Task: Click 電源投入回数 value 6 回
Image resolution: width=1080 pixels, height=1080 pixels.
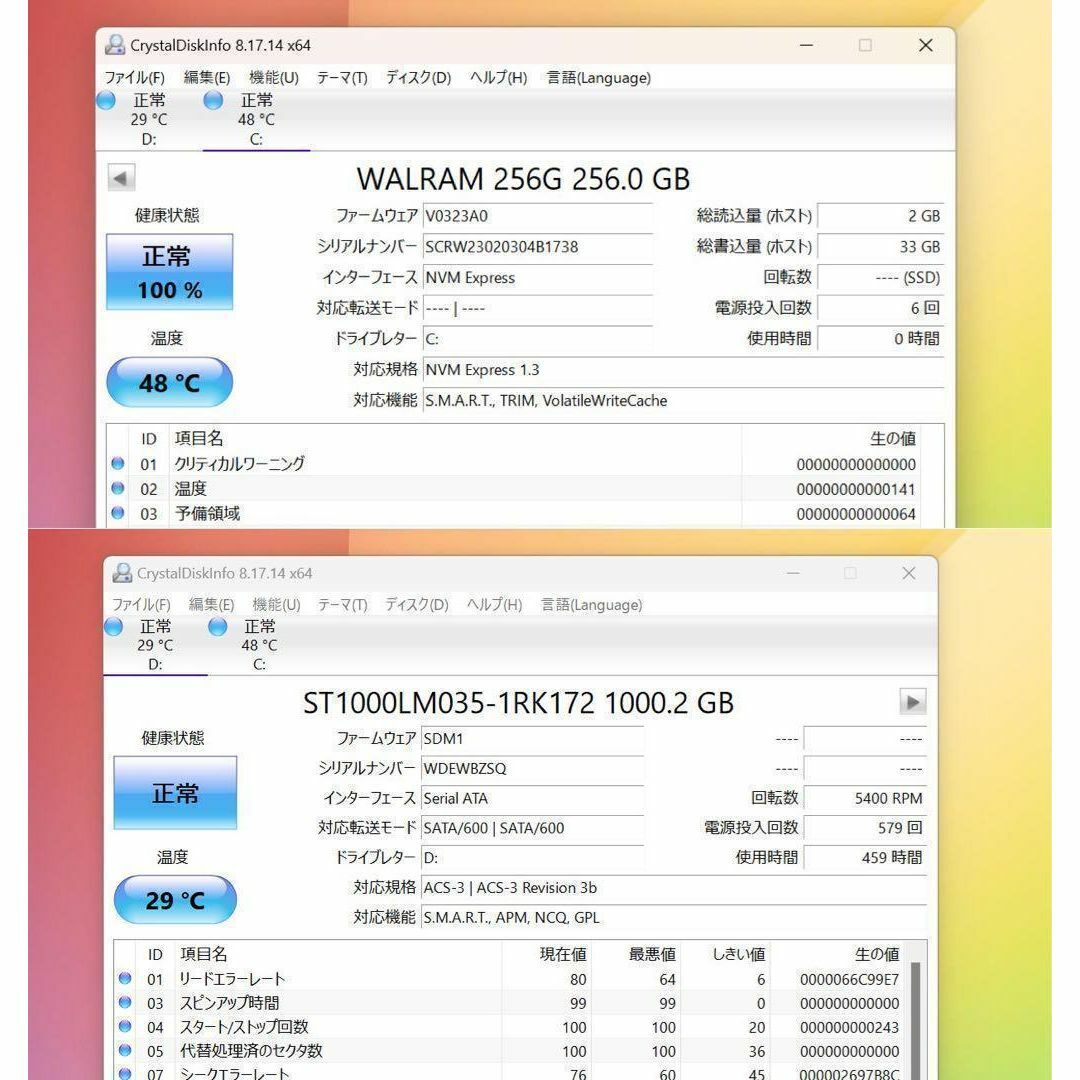Action: (880, 308)
